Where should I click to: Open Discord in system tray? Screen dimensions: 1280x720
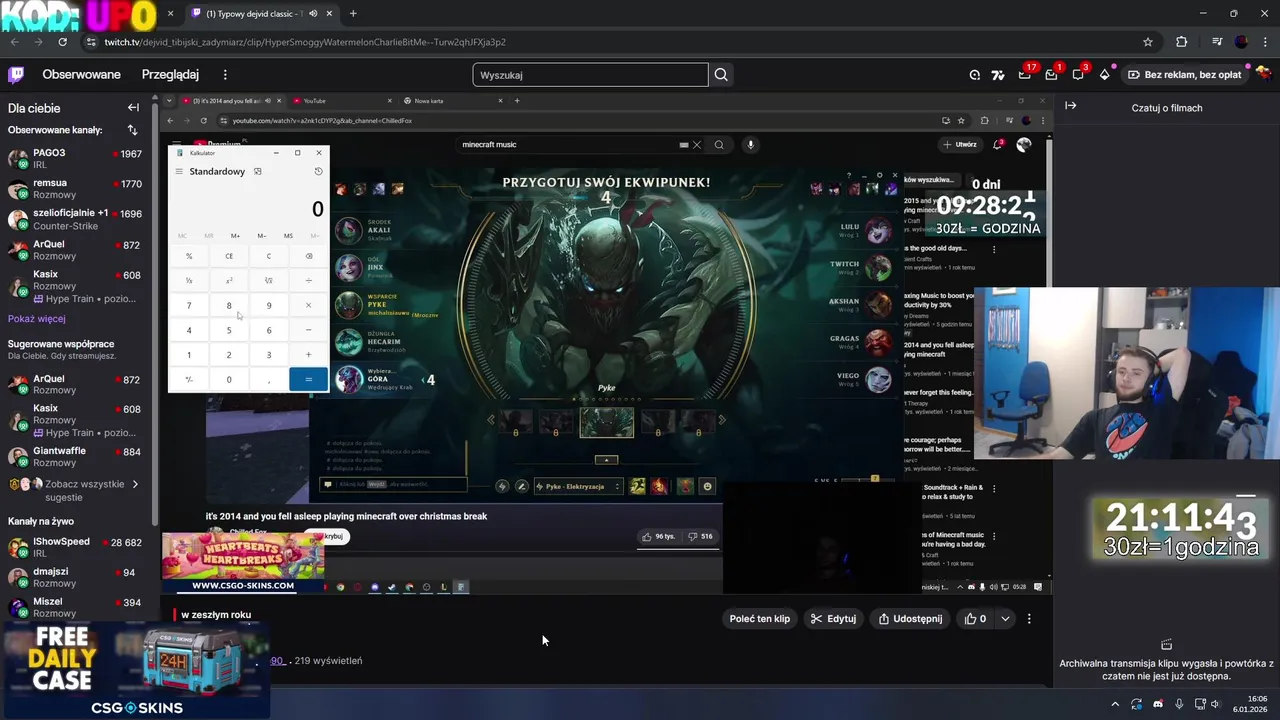point(1158,704)
